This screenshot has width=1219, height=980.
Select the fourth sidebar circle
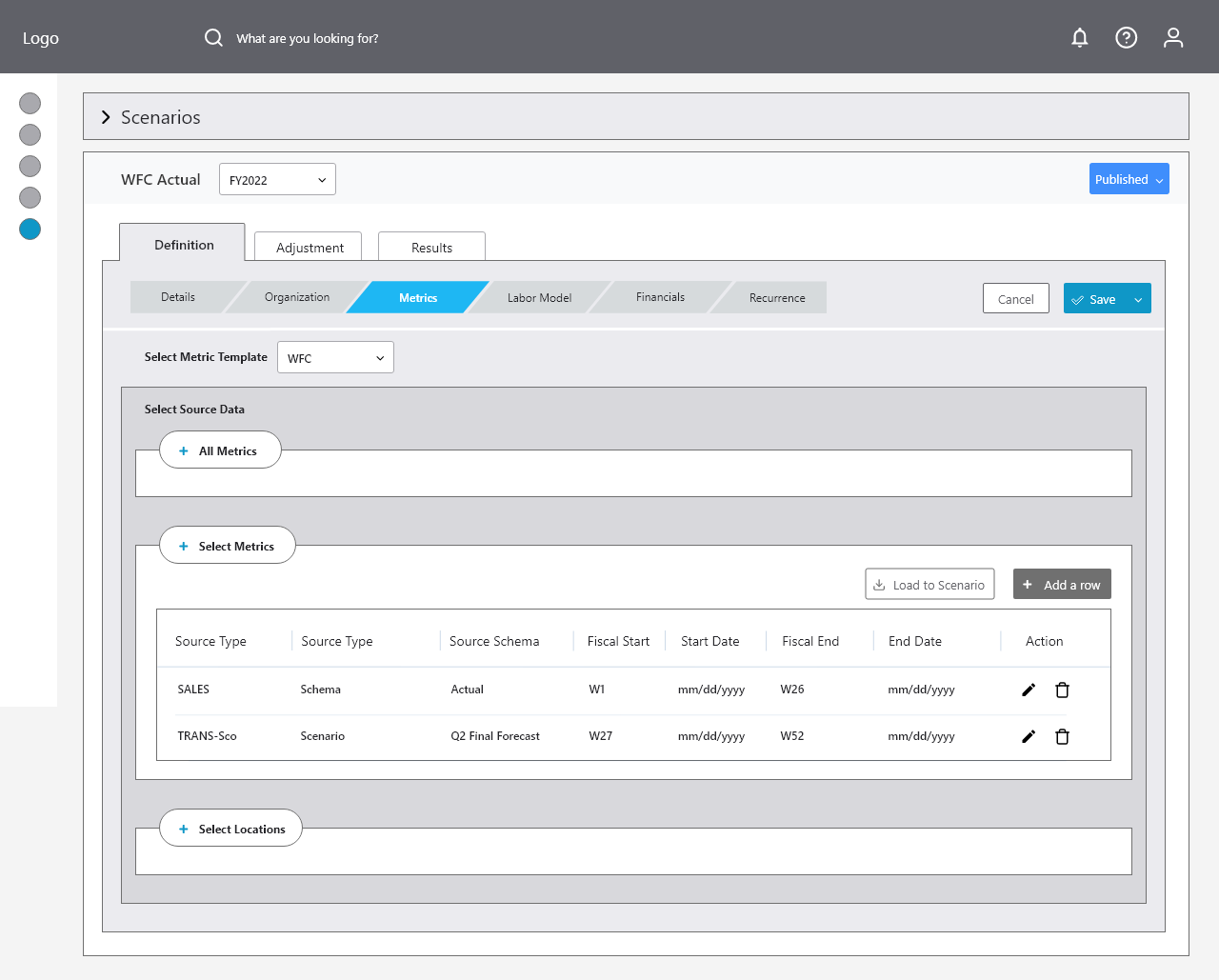pyautogui.click(x=30, y=197)
